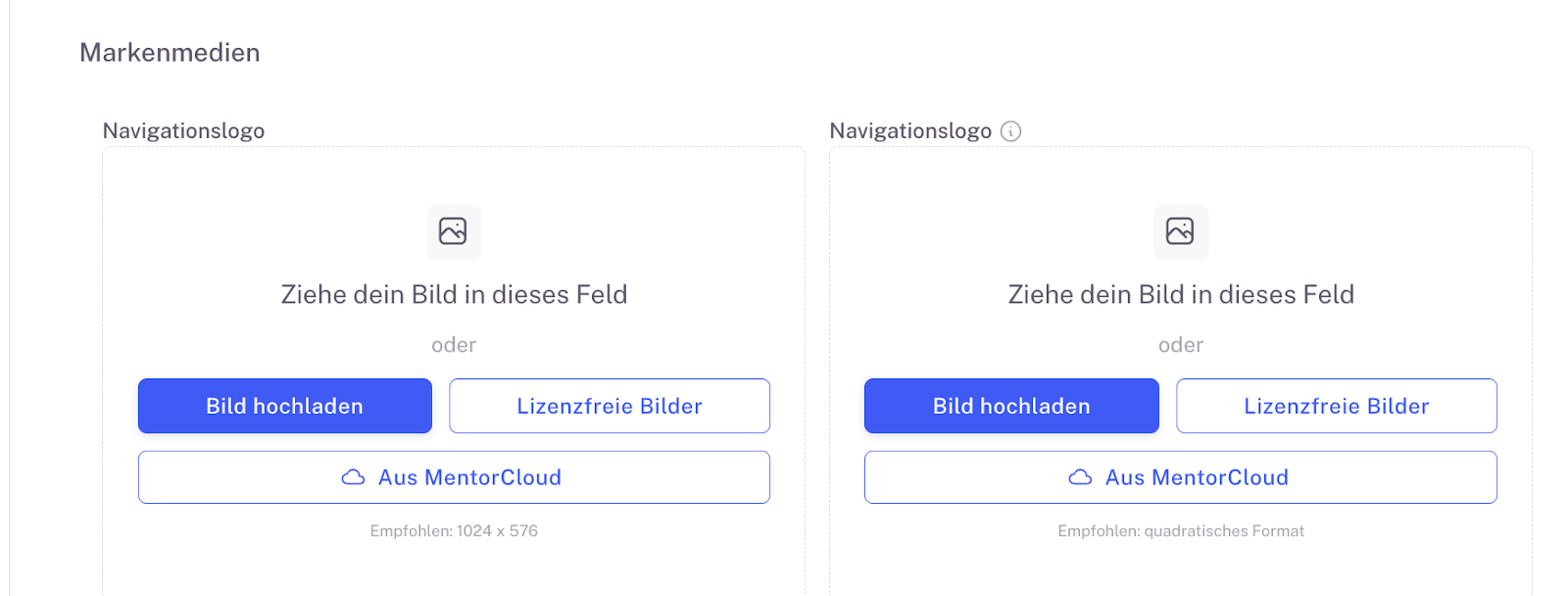This screenshot has width=1568, height=596.
Task: Click the cloud icon in the right Aus MentorCloud button
Action: pos(1080,477)
